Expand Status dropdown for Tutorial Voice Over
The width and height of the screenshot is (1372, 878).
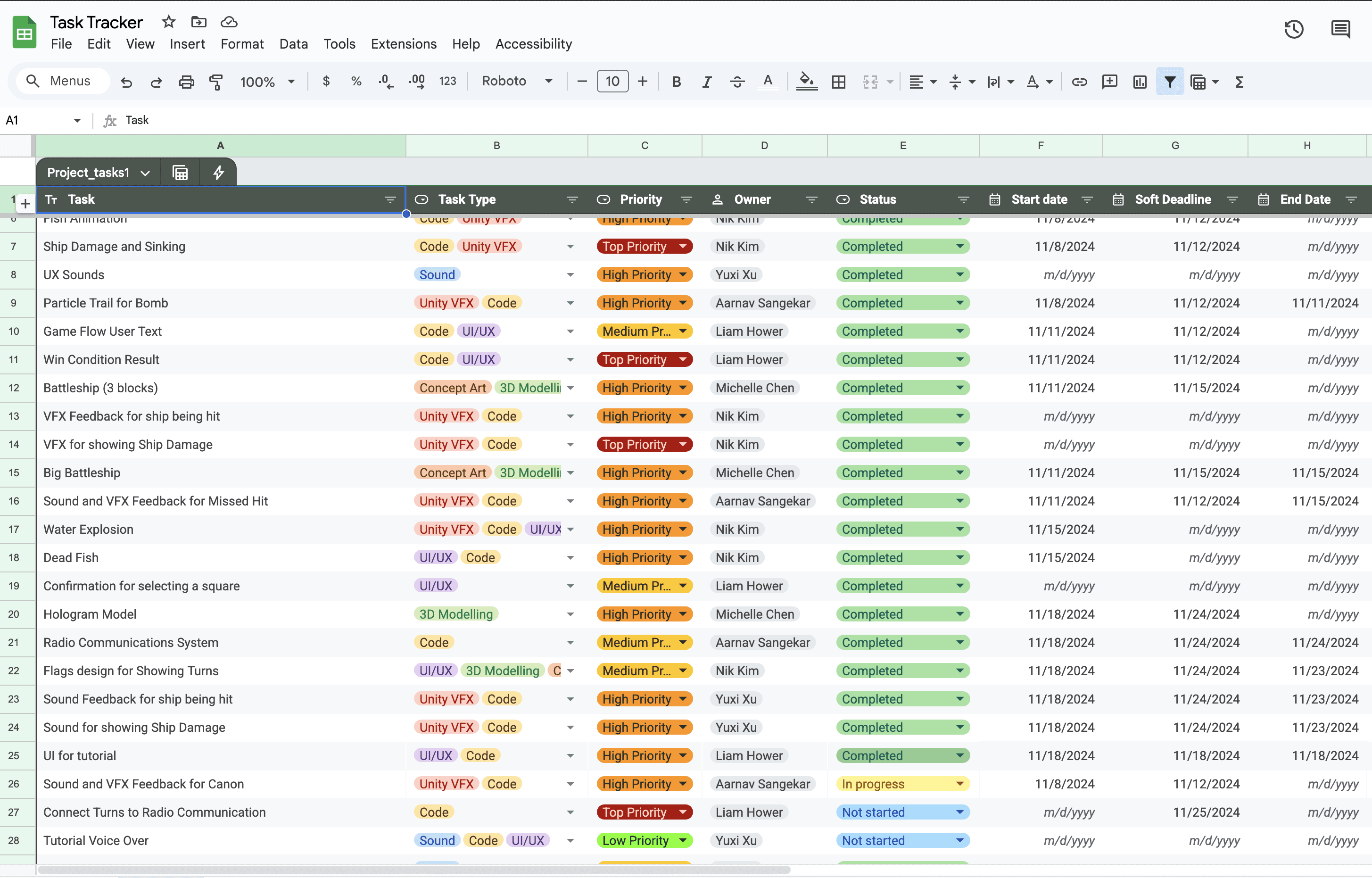959,840
